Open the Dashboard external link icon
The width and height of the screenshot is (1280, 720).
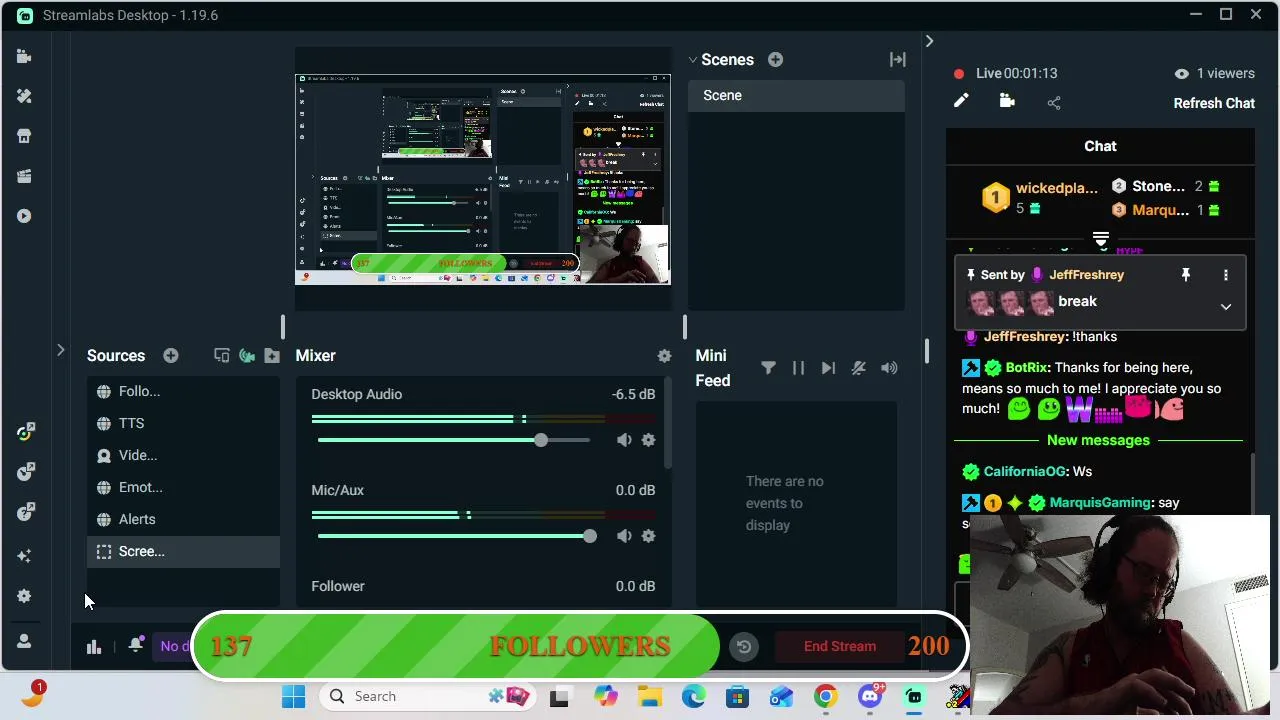(x=26, y=432)
